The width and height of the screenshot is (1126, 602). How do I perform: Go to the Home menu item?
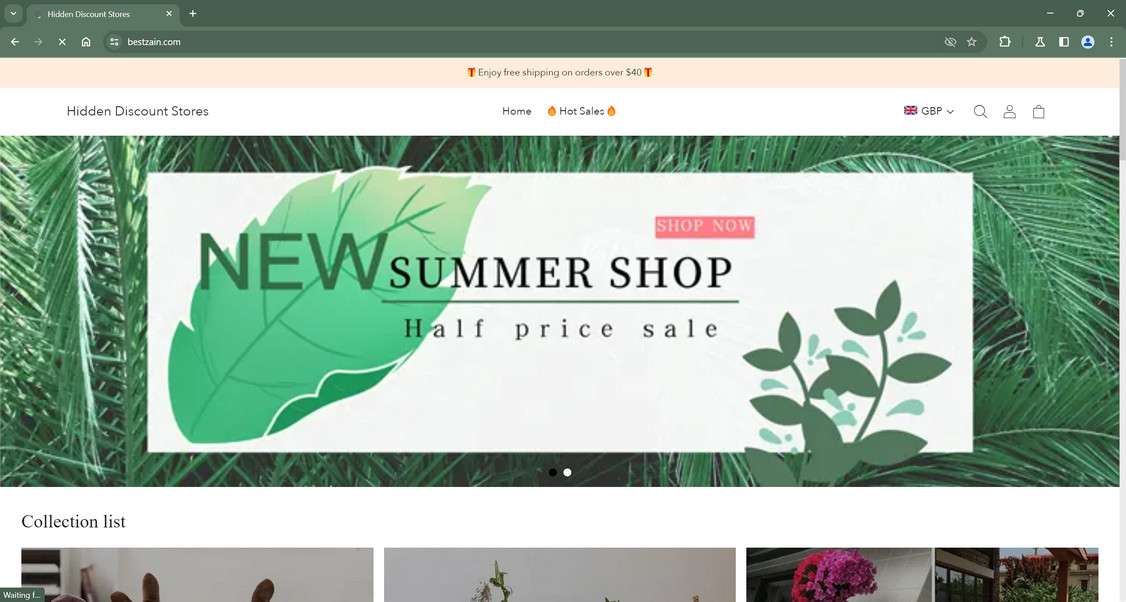pyautogui.click(x=516, y=111)
